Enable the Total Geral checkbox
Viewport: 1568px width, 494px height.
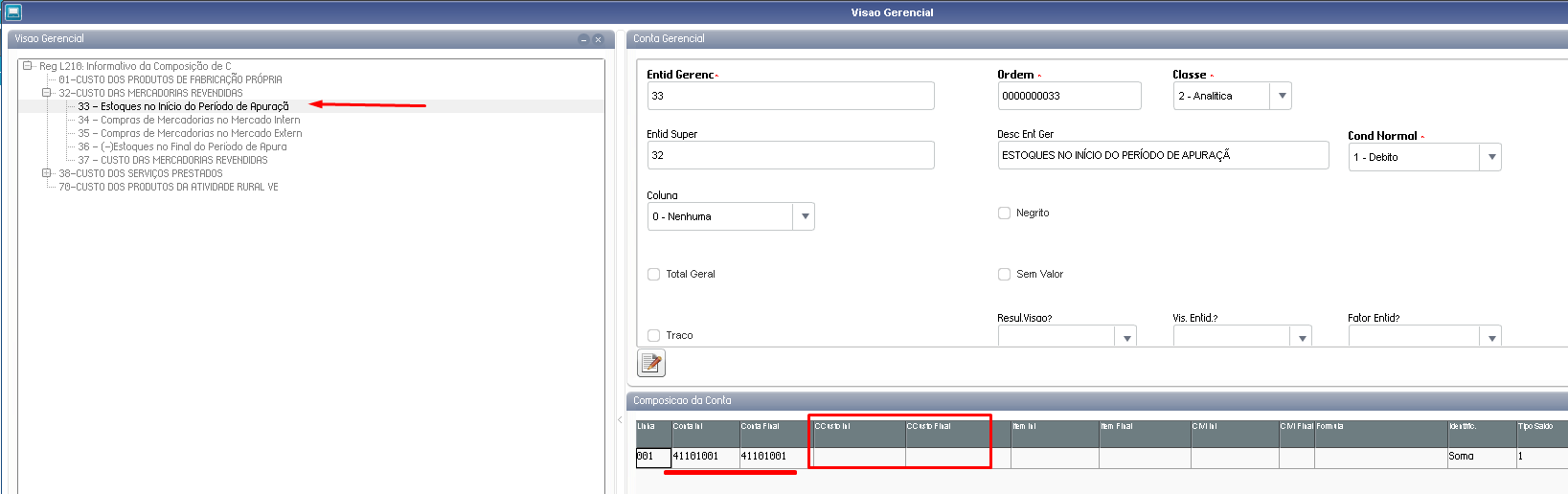[x=653, y=274]
